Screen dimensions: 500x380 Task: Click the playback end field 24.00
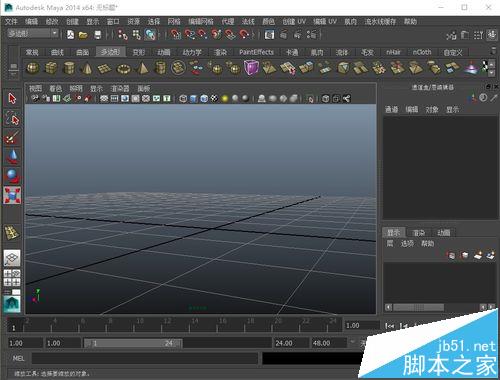pos(291,343)
